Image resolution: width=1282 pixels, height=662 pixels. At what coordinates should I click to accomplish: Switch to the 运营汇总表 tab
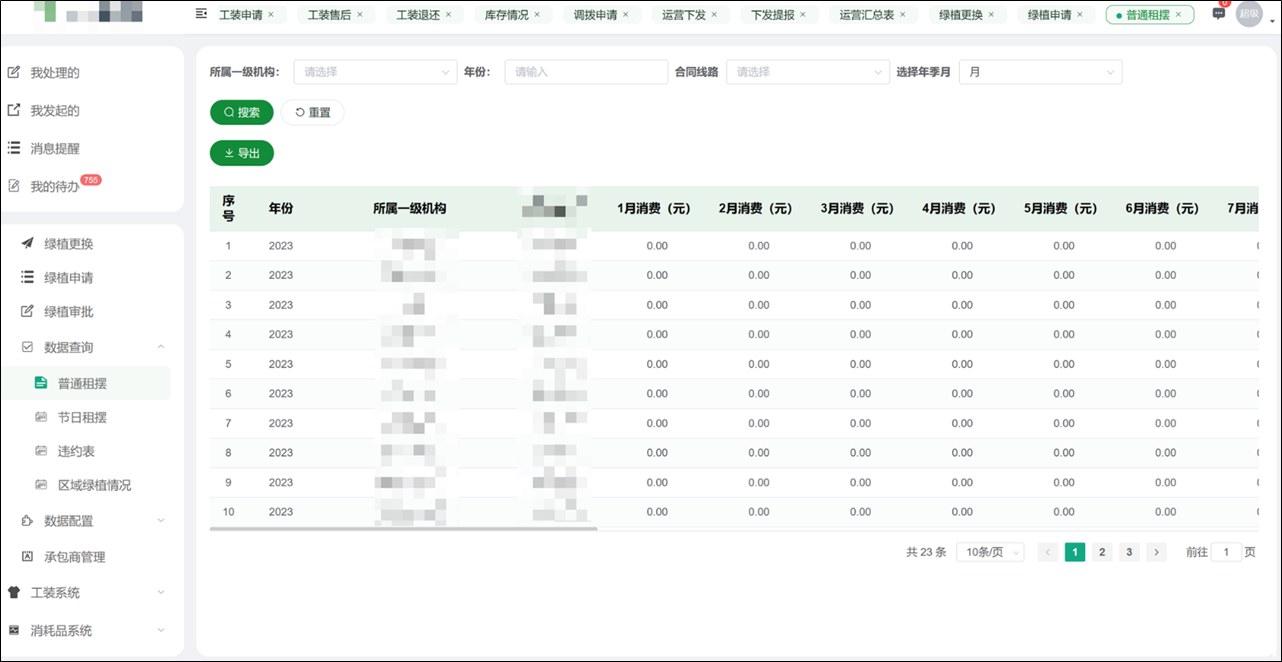coord(866,15)
